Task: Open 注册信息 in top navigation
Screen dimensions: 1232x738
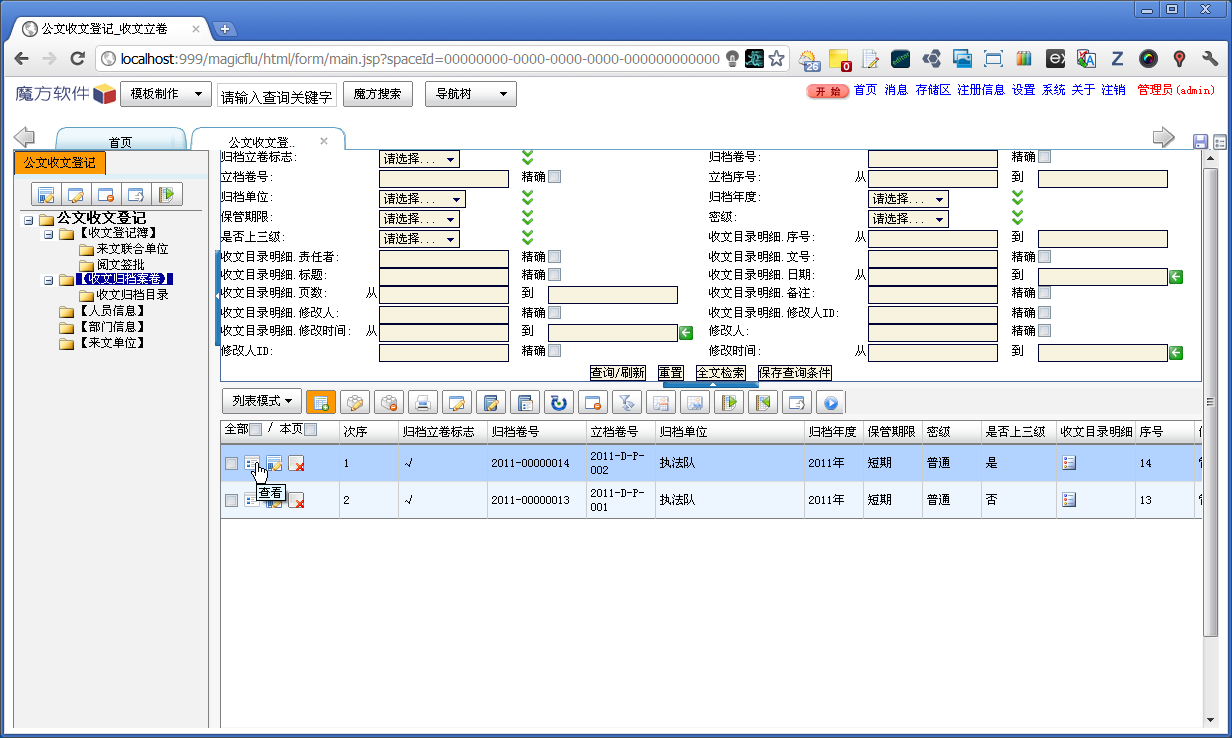Action: [981, 90]
